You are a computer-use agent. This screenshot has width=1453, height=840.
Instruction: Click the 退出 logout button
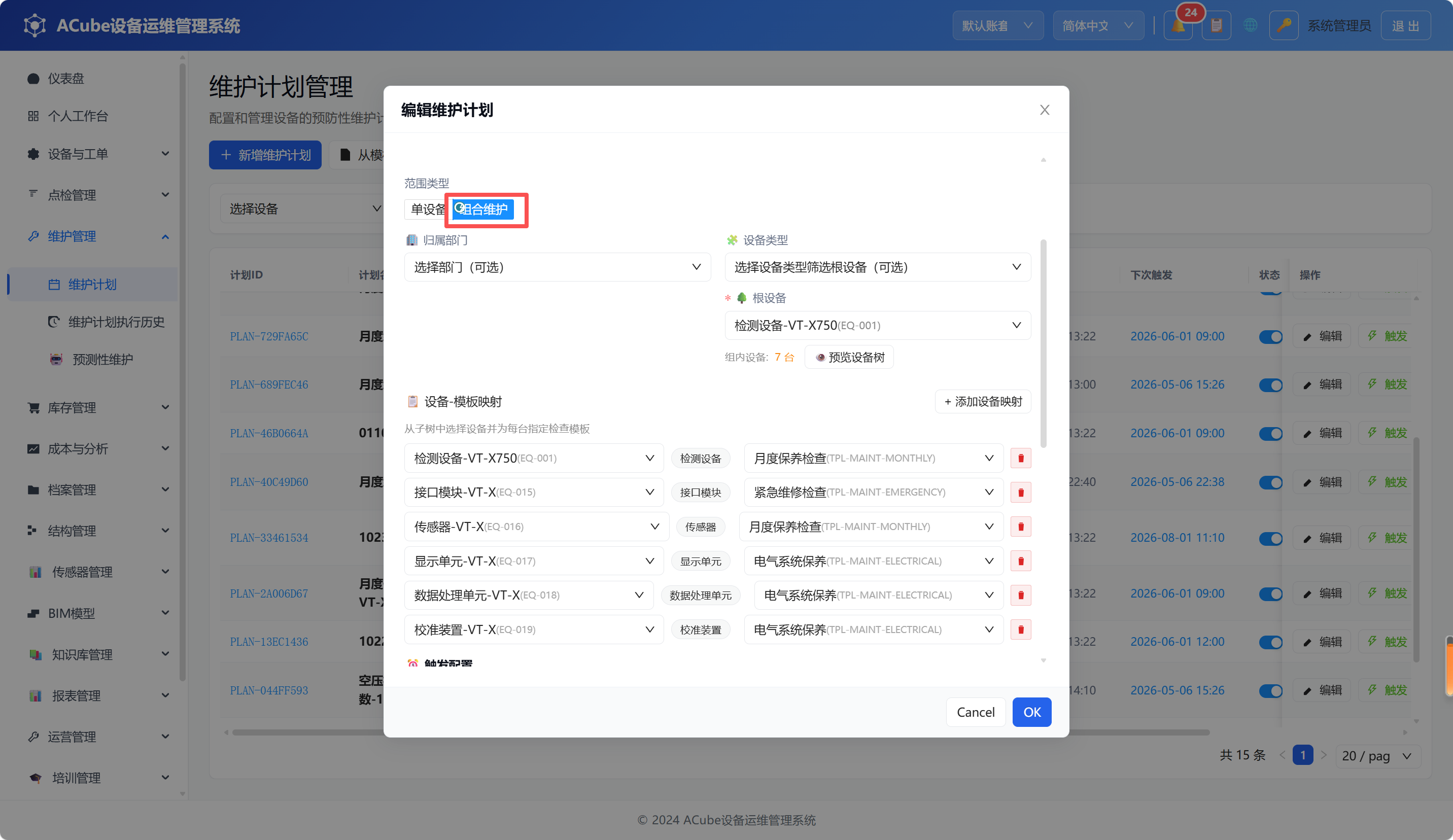[1405, 25]
